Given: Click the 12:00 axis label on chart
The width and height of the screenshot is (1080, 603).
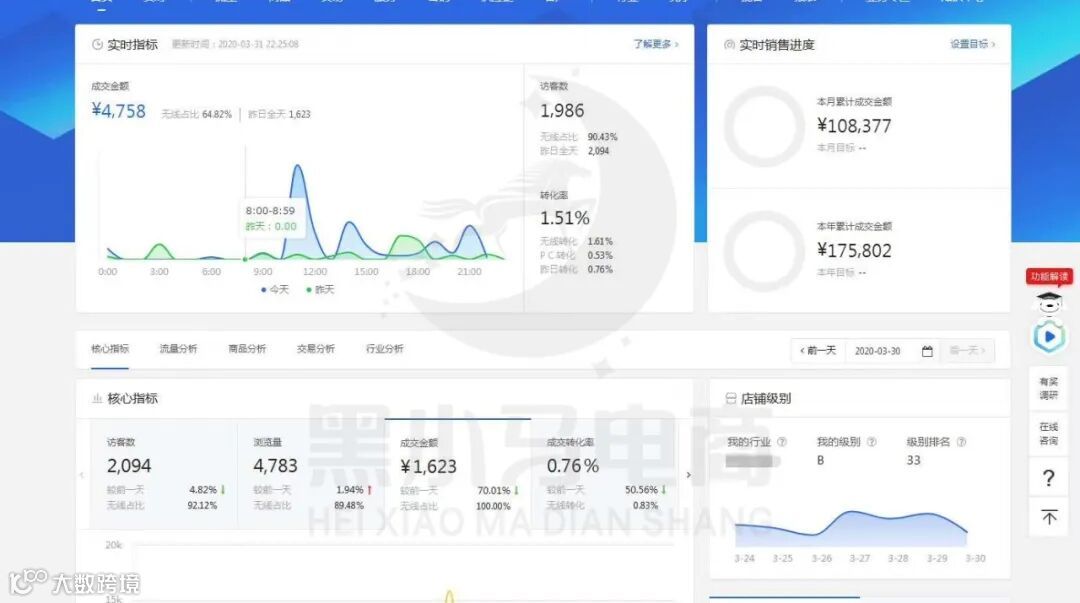Looking at the screenshot, I should tap(315, 272).
